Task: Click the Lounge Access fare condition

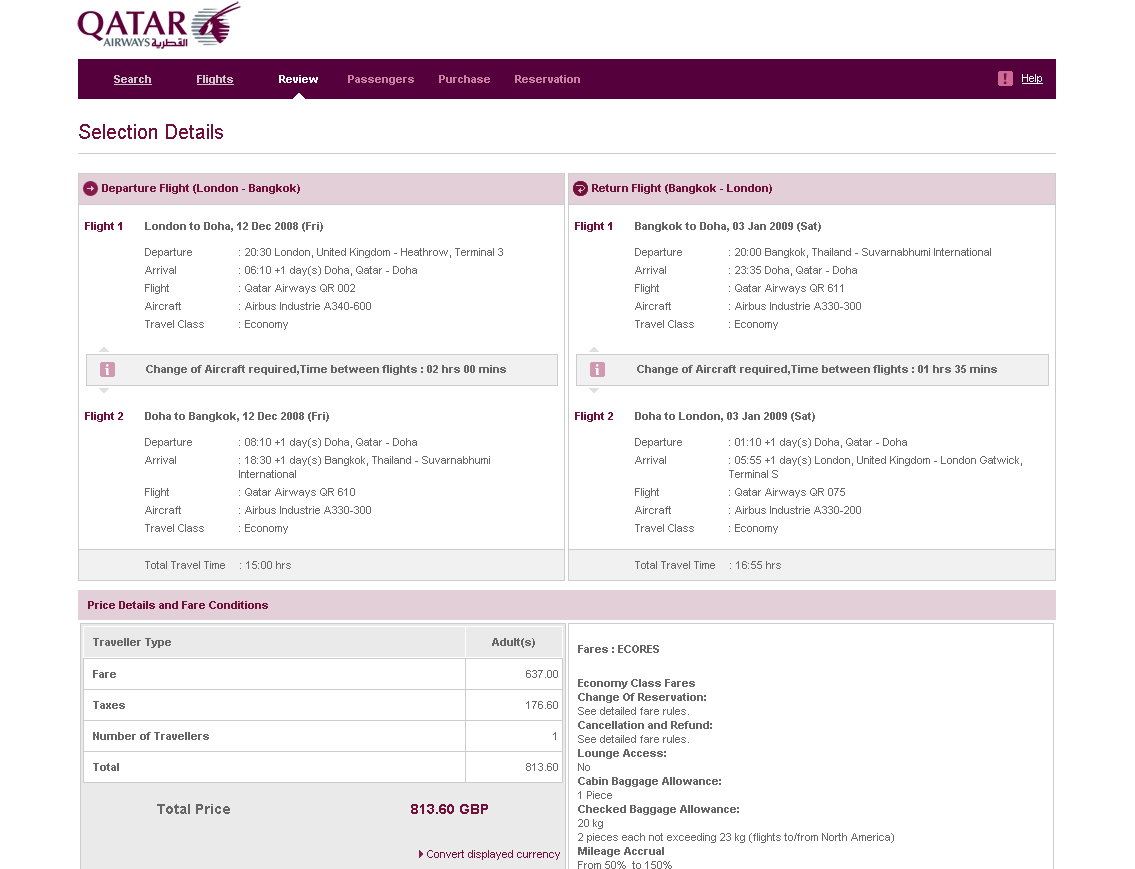Action: 622,754
